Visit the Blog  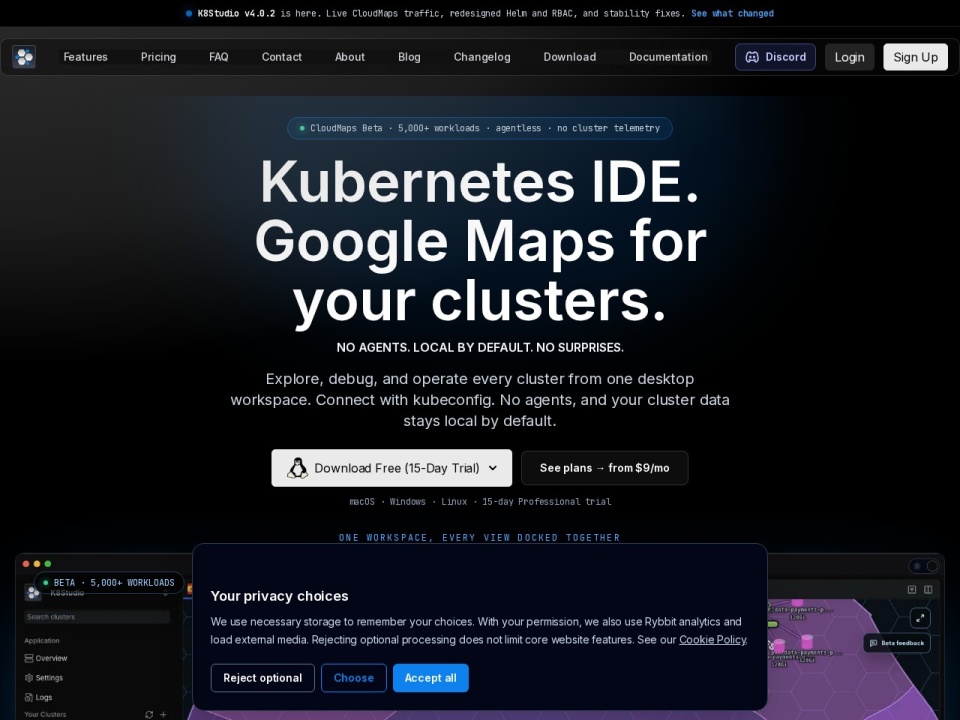click(x=409, y=57)
